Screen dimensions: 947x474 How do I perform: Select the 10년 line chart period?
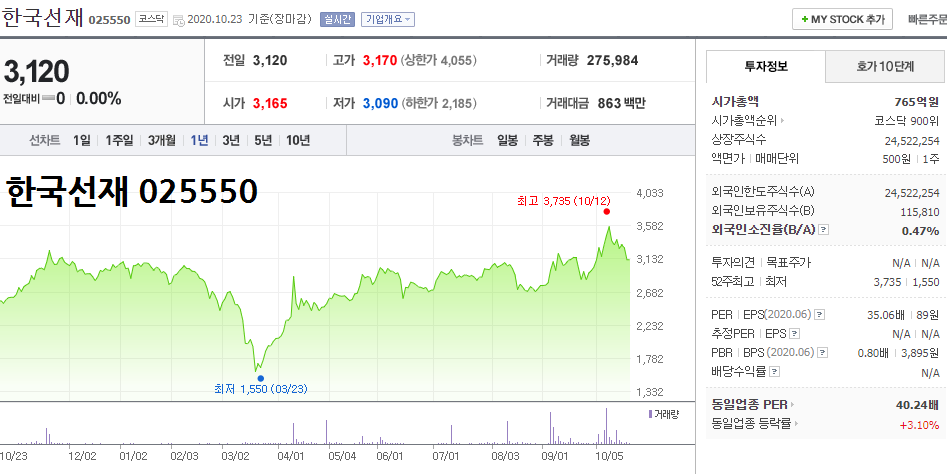coord(298,141)
